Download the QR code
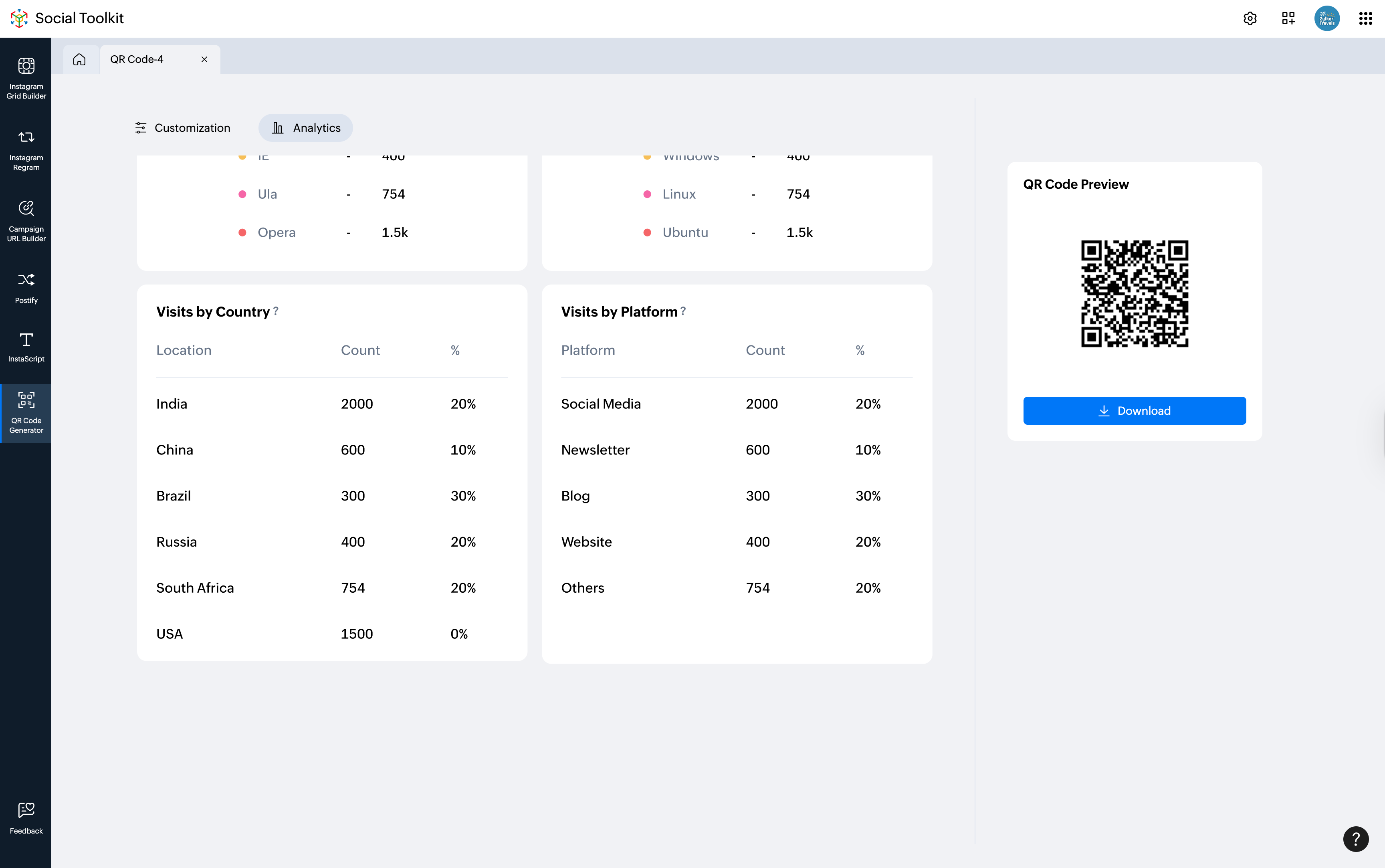 [x=1134, y=410]
